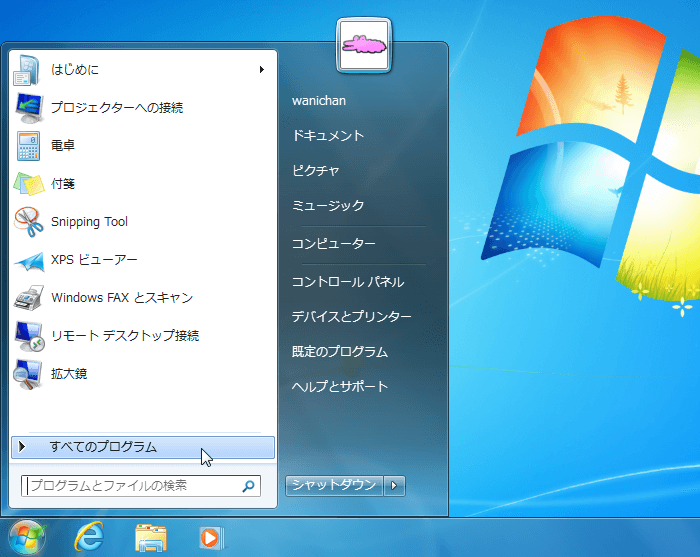The image size is (700, 557).
Task: Select the Snipping Tool text label
Action: pos(89,222)
